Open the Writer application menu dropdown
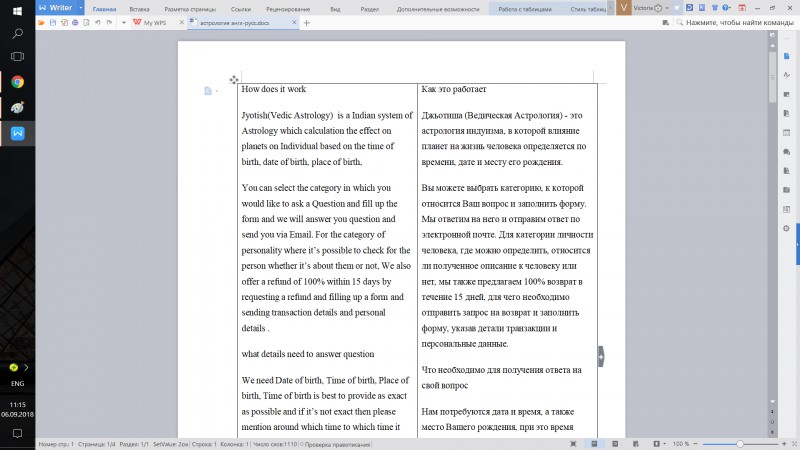This screenshot has height=450, width=800. point(81,8)
